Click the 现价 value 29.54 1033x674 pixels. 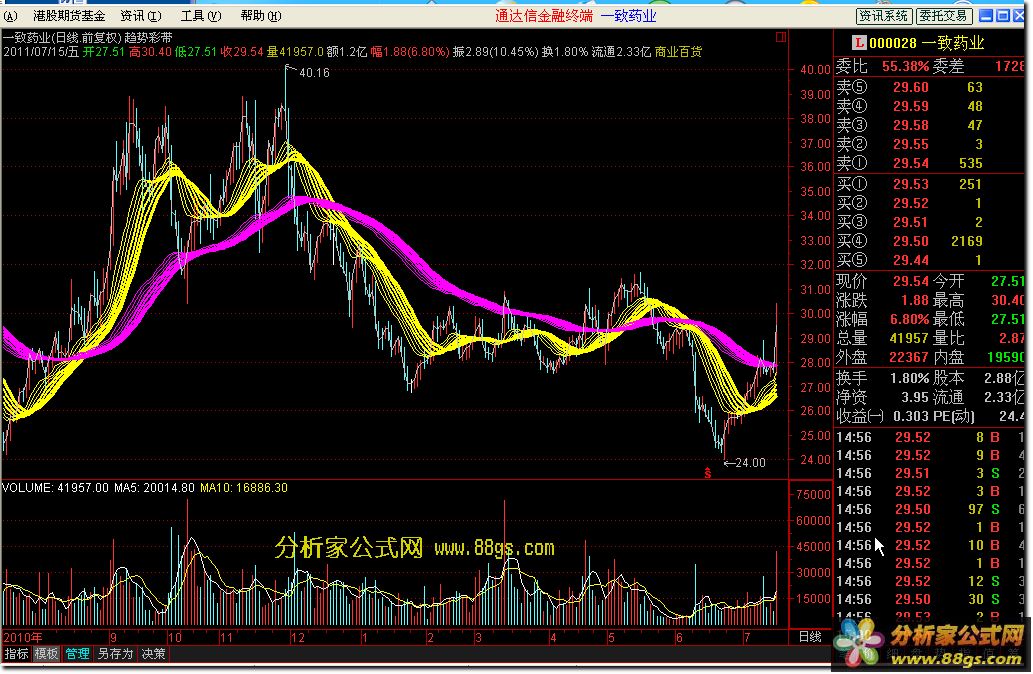click(910, 281)
